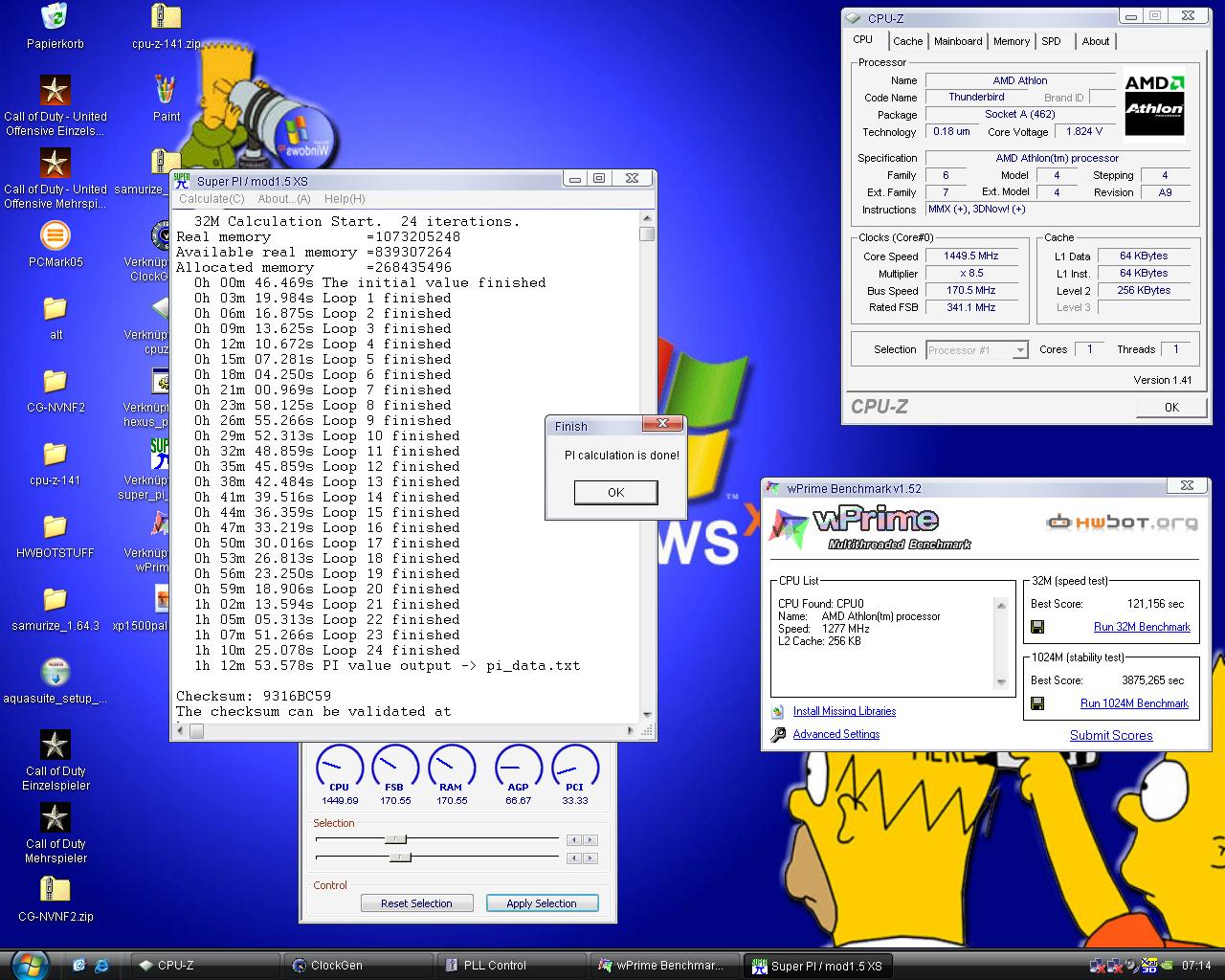Click Run 1024M Benchmark link
Screen dimensions: 1225x980
click(1134, 703)
